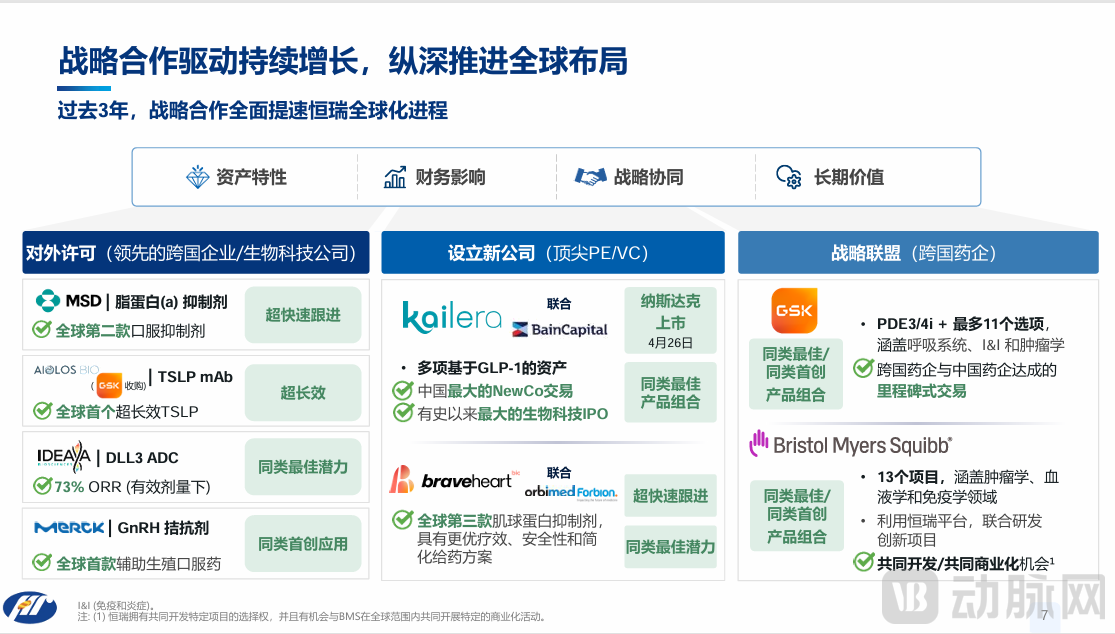Click 同类最佳产品组合 tag under Kailera

[x=671, y=392]
